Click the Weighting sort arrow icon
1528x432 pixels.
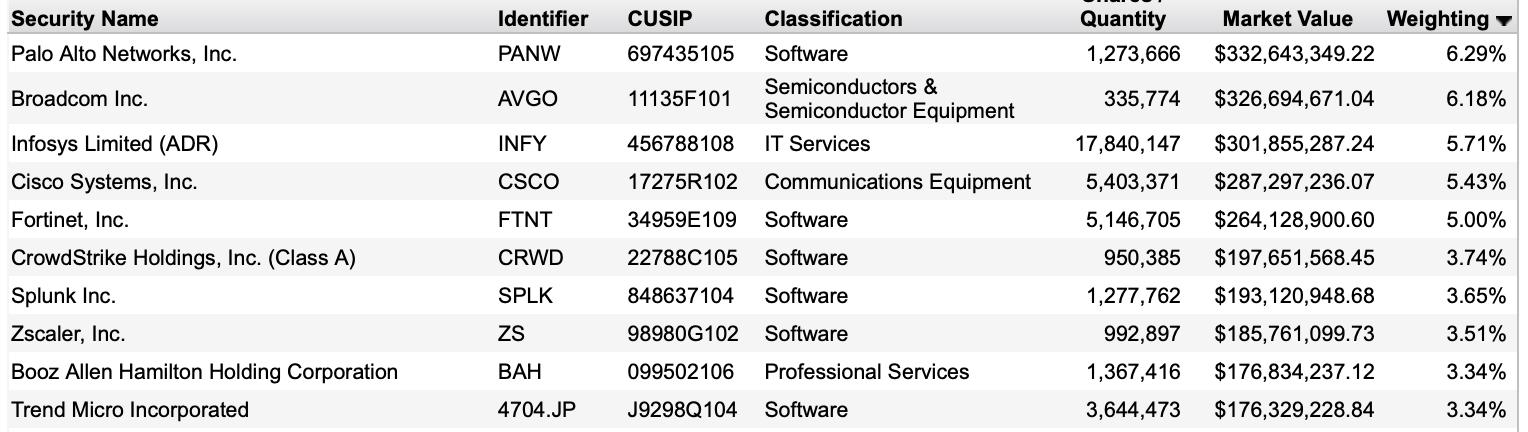(1503, 21)
